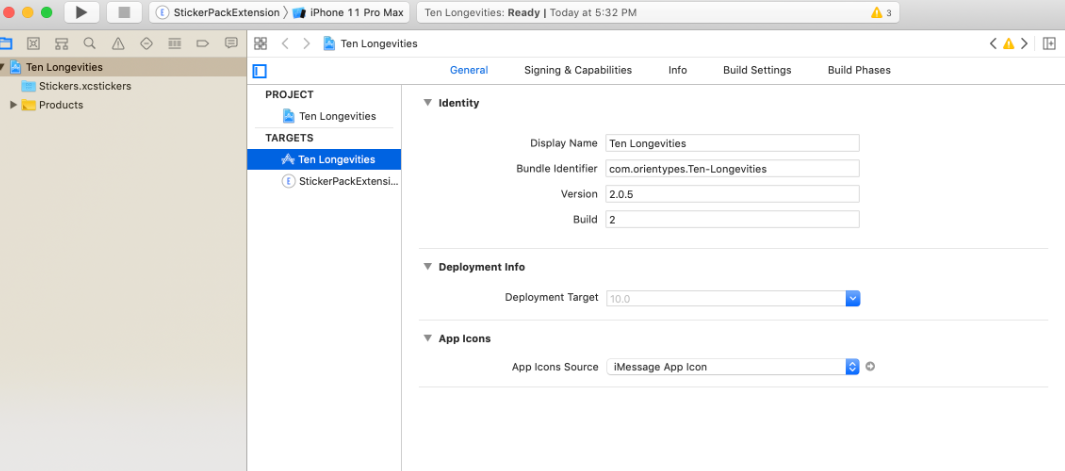
Task: Click the Bundle Identifier field
Action: 732,169
